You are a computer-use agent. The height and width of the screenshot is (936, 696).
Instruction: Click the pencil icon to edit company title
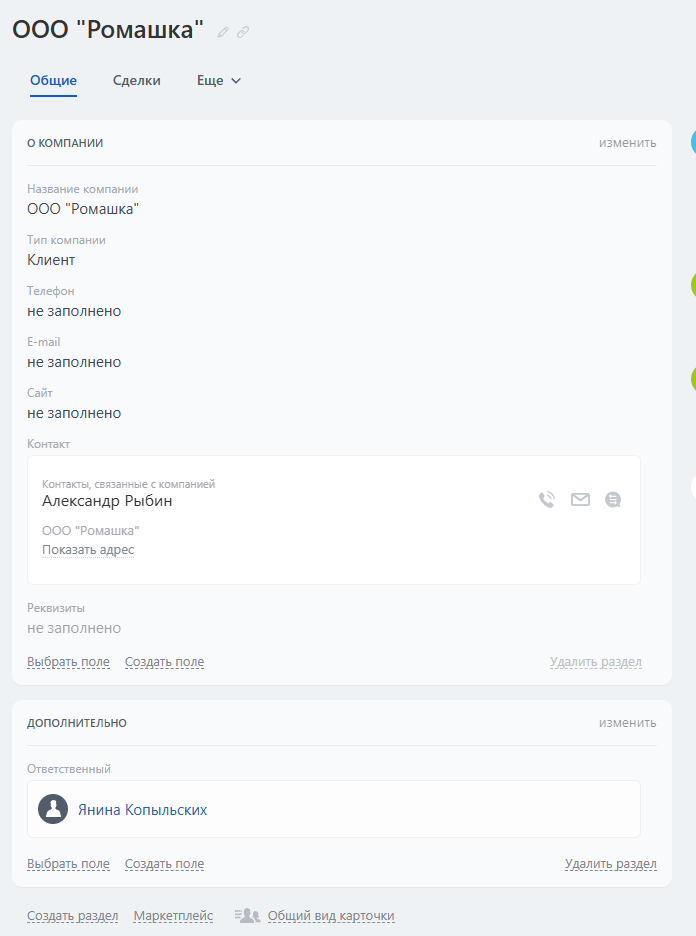coord(223,32)
